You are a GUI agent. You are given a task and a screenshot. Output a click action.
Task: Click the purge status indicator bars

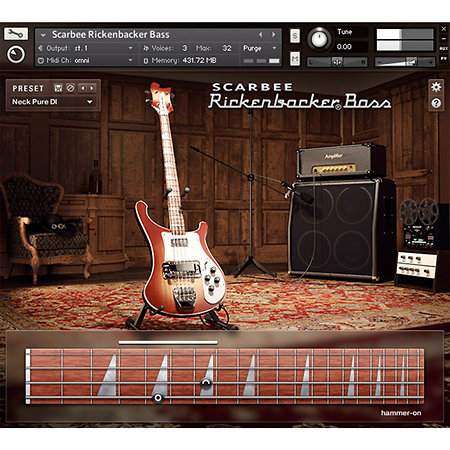262,61
